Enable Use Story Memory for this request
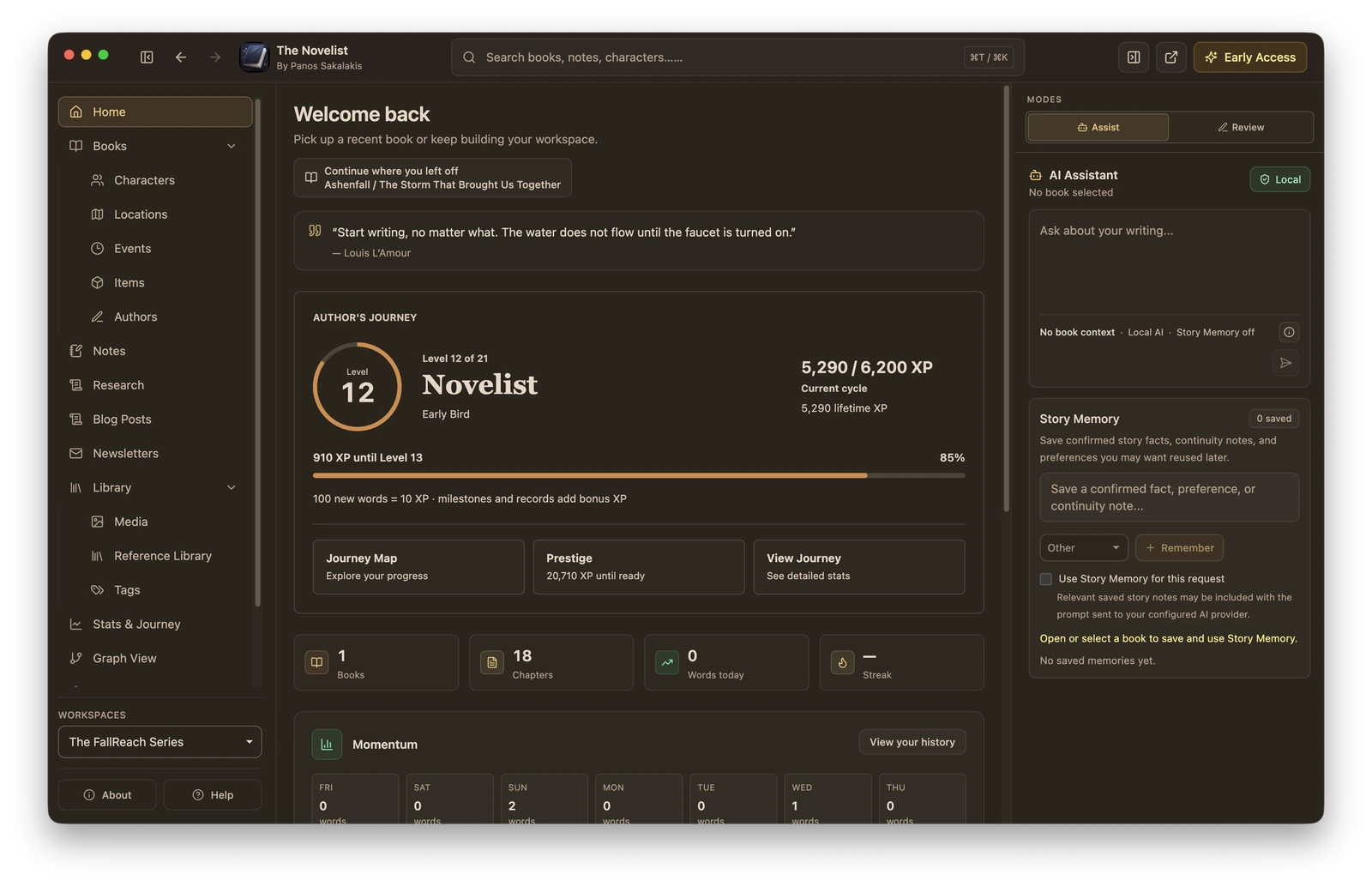This screenshot has height=887, width=1372. coord(1045,579)
